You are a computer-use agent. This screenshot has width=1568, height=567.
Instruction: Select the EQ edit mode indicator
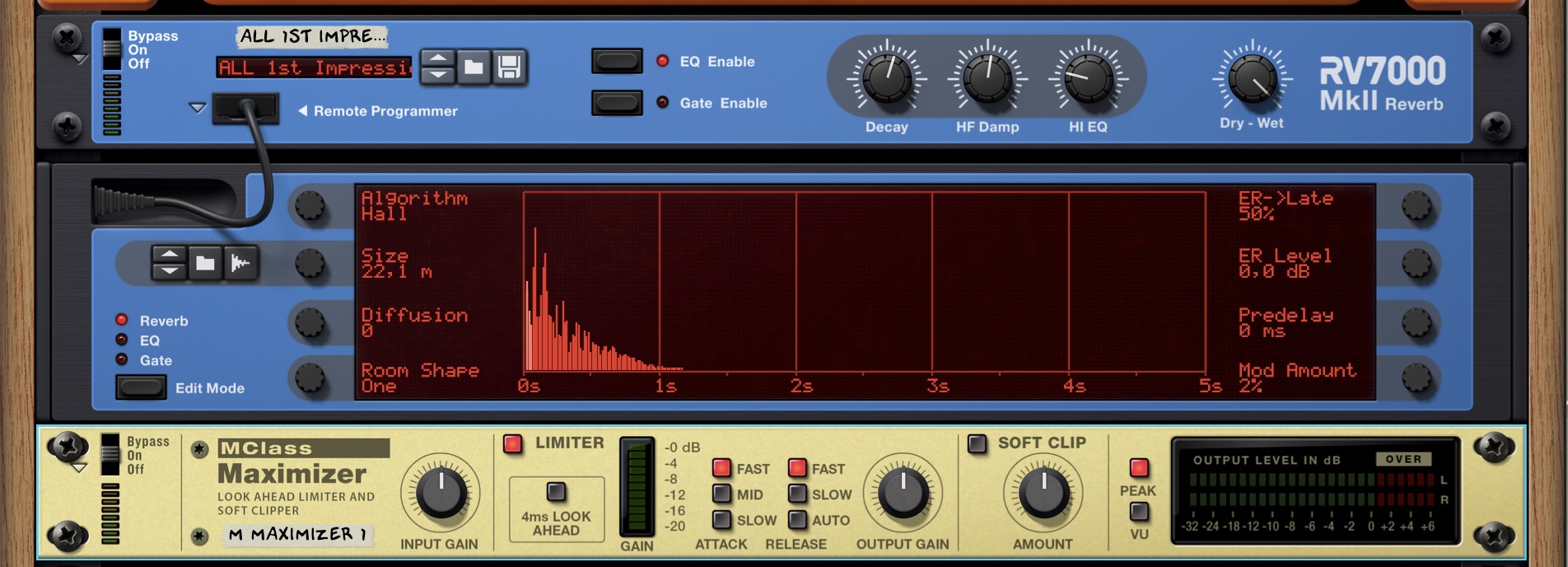tap(122, 340)
